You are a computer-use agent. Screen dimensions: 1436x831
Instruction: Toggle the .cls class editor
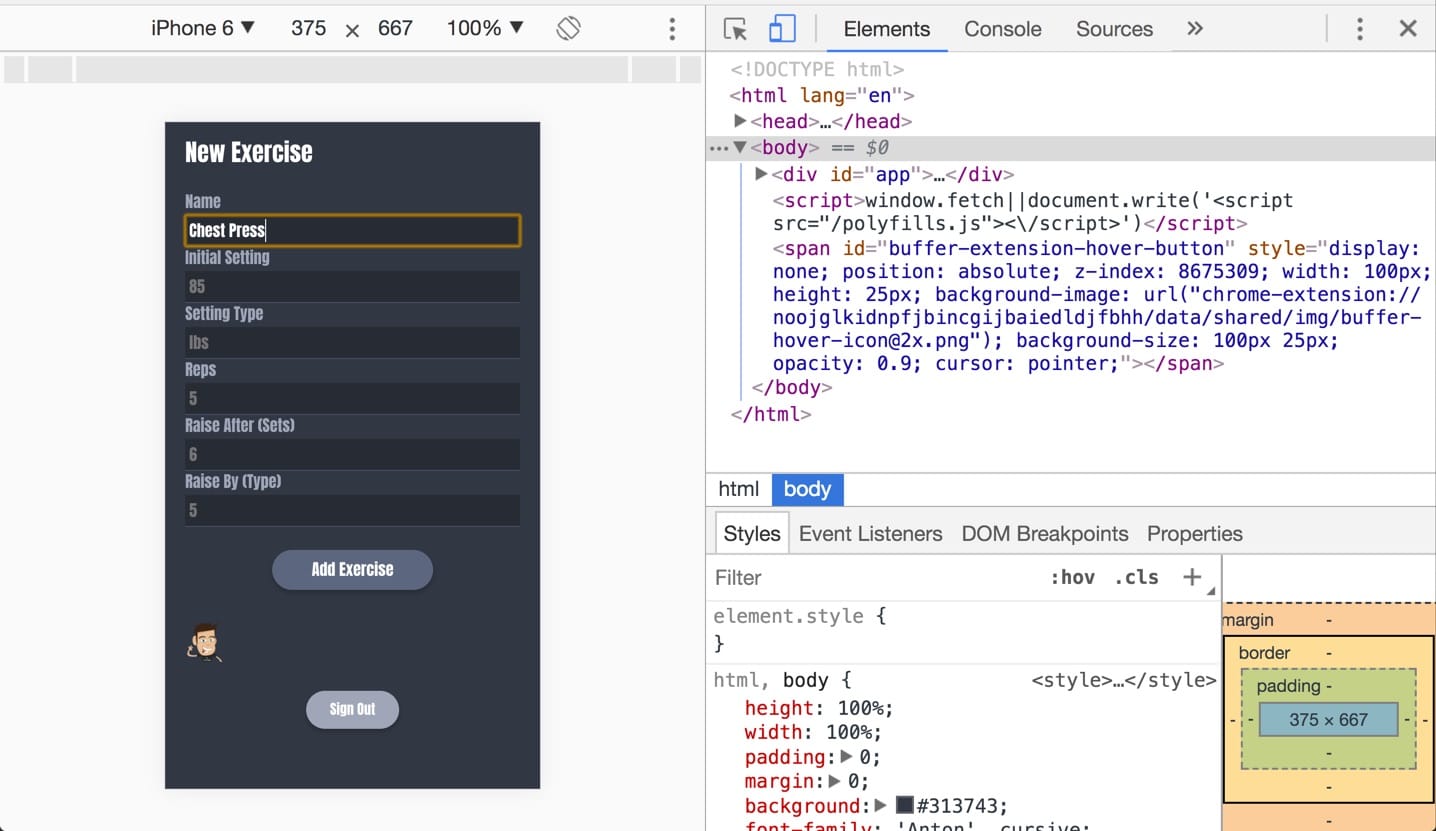click(1136, 577)
